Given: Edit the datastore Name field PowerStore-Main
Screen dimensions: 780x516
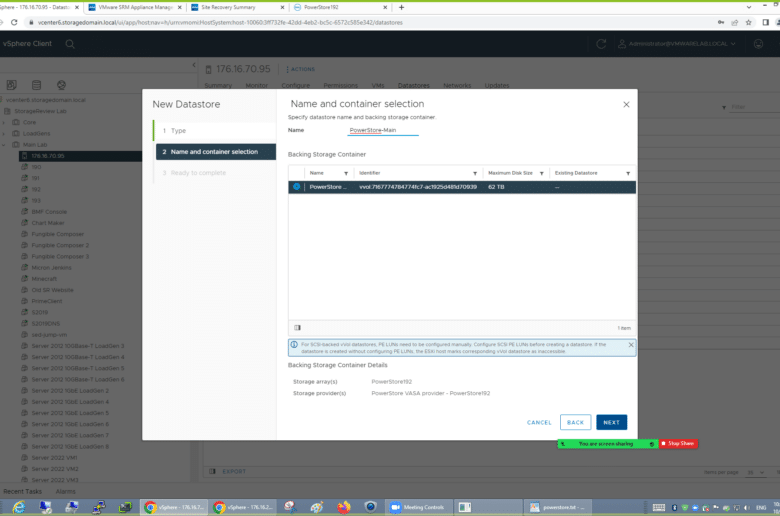Looking at the screenshot, I should click(x=383, y=130).
